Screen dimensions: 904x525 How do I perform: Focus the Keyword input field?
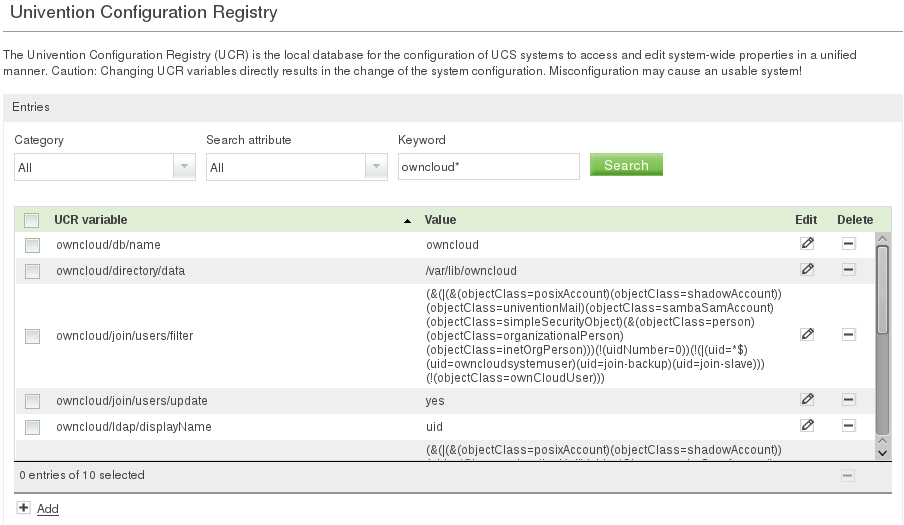[488, 167]
